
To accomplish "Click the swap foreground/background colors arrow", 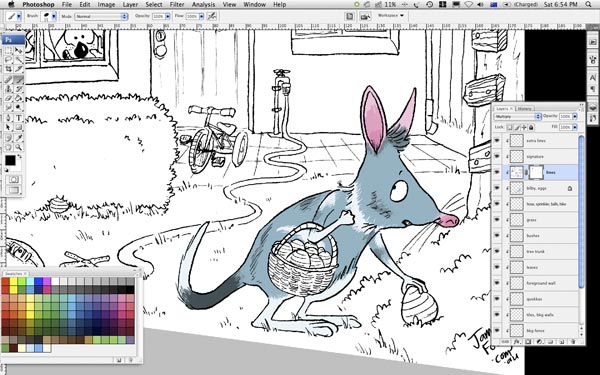I will point(20,157).
